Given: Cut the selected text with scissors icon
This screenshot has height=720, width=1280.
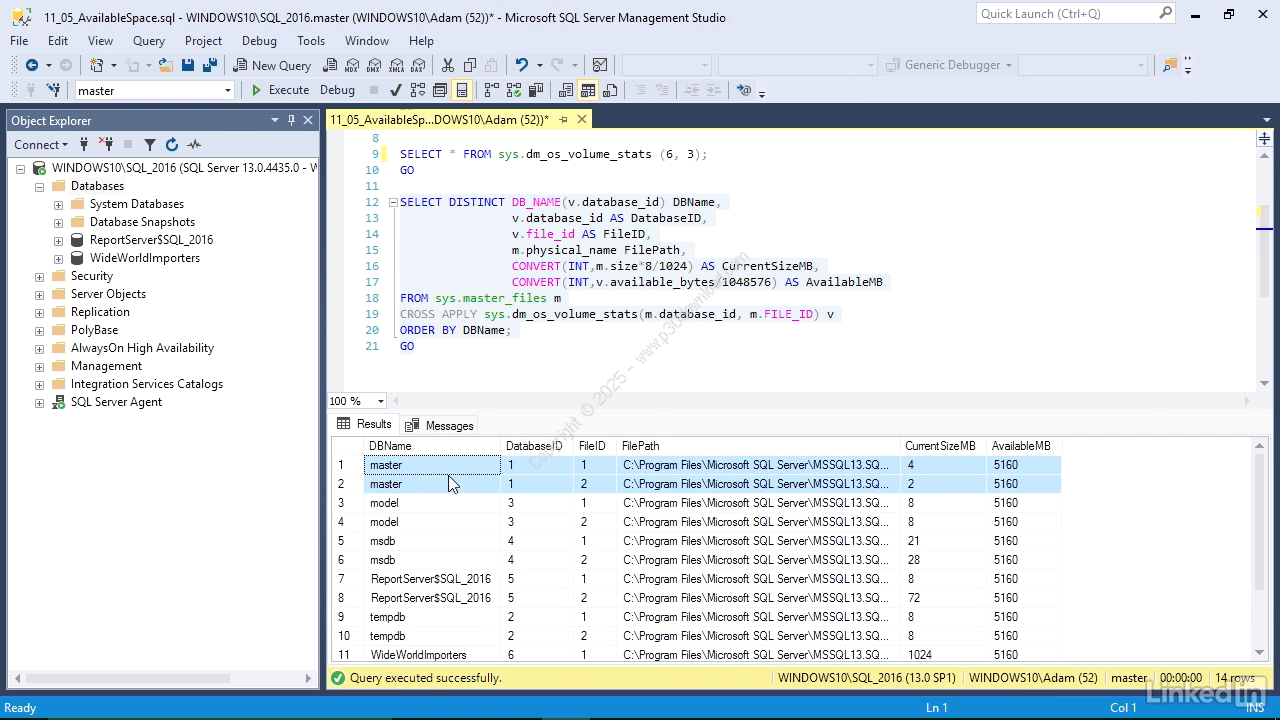Looking at the screenshot, I should 447,65.
